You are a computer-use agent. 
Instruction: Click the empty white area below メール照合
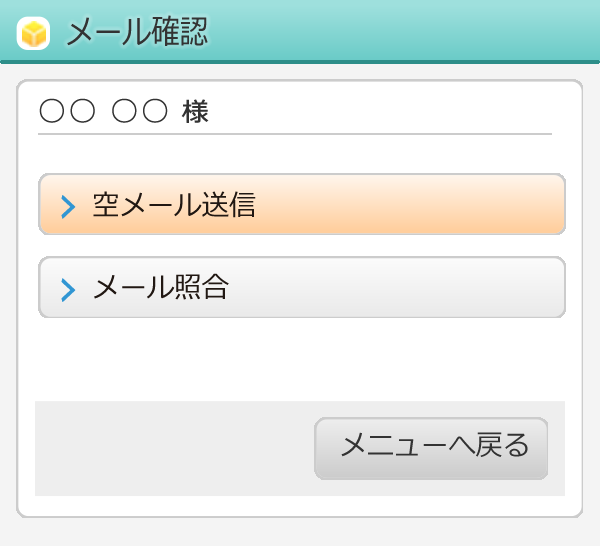300,358
